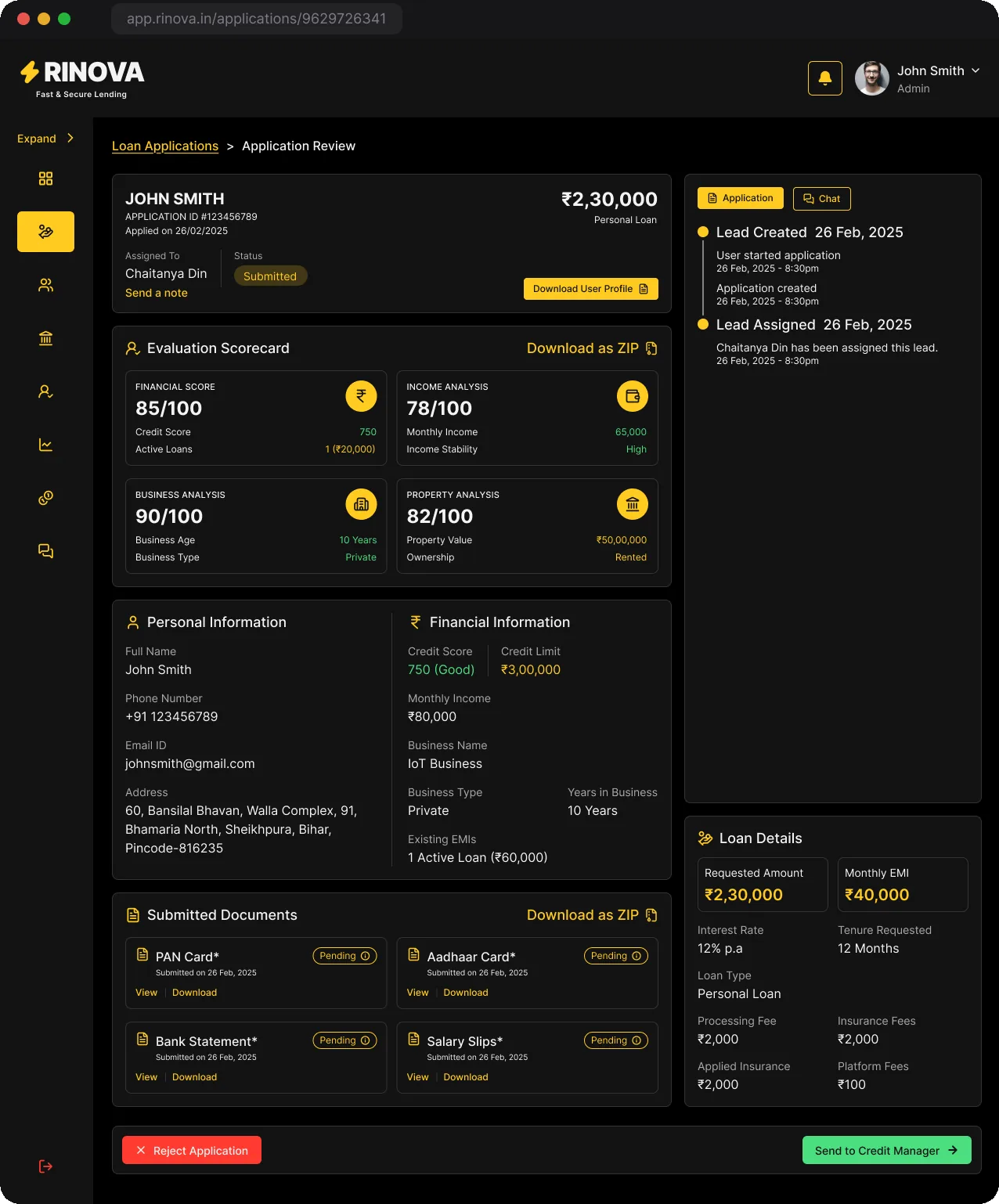Click the PAN Card document icon

coord(142,954)
